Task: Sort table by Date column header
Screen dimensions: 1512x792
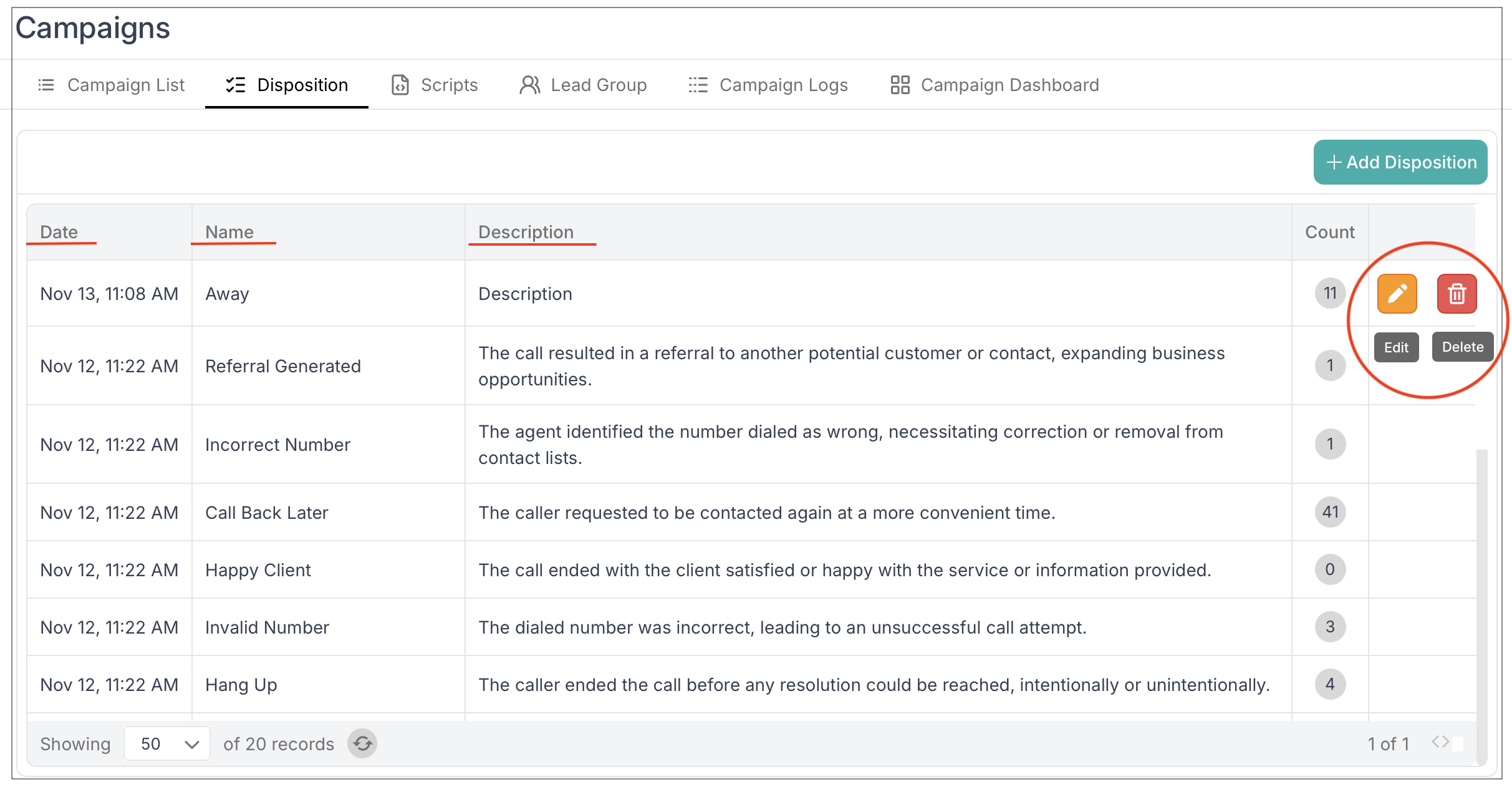Action: tap(59, 232)
